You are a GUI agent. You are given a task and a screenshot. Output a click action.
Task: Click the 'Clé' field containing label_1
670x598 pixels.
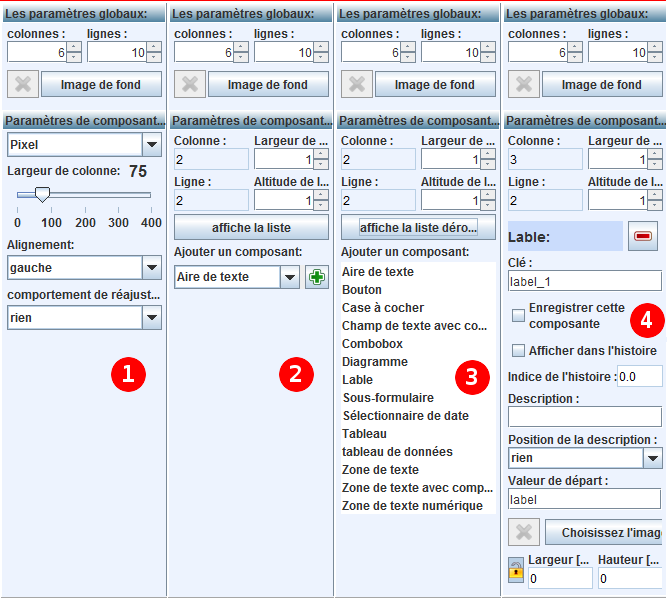click(584, 281)
